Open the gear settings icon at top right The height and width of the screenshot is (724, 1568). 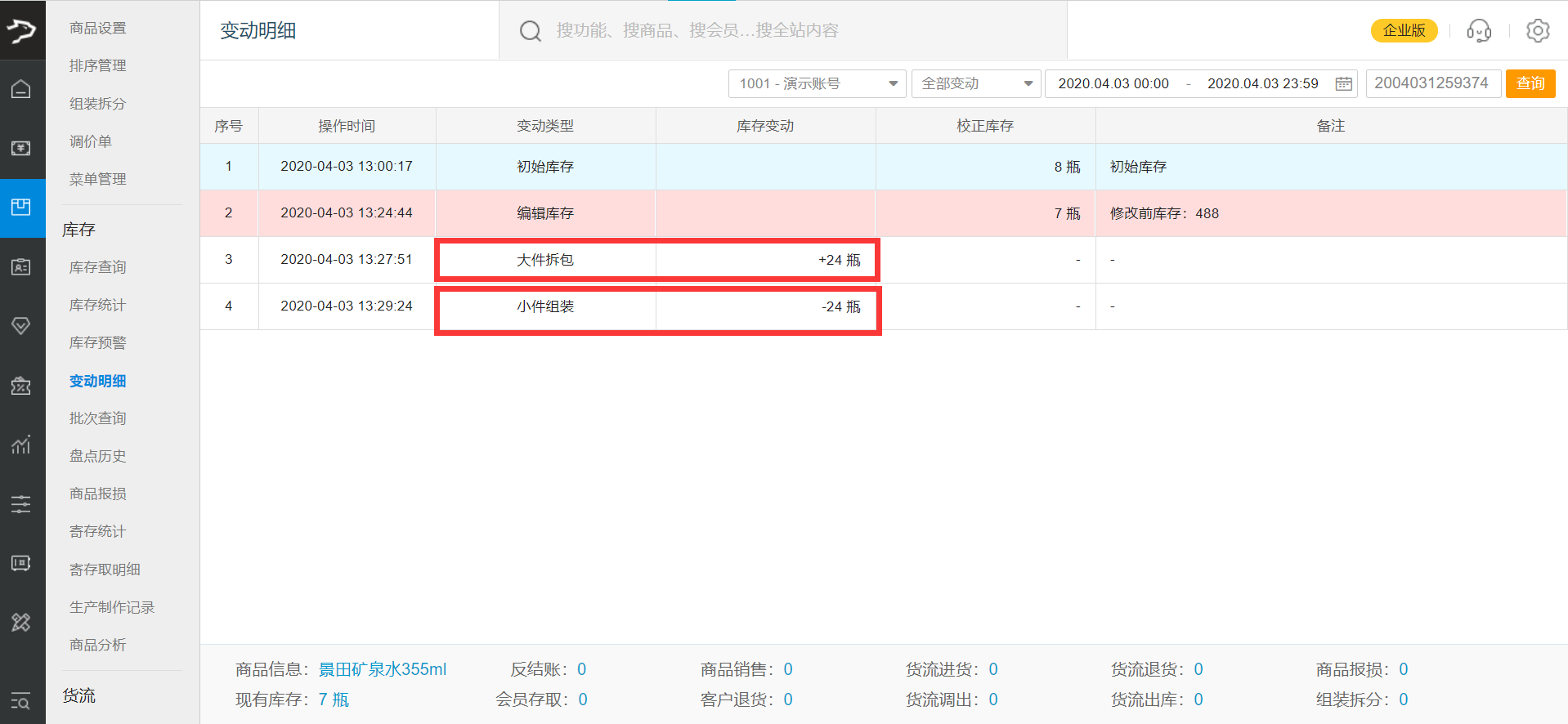1537,31
